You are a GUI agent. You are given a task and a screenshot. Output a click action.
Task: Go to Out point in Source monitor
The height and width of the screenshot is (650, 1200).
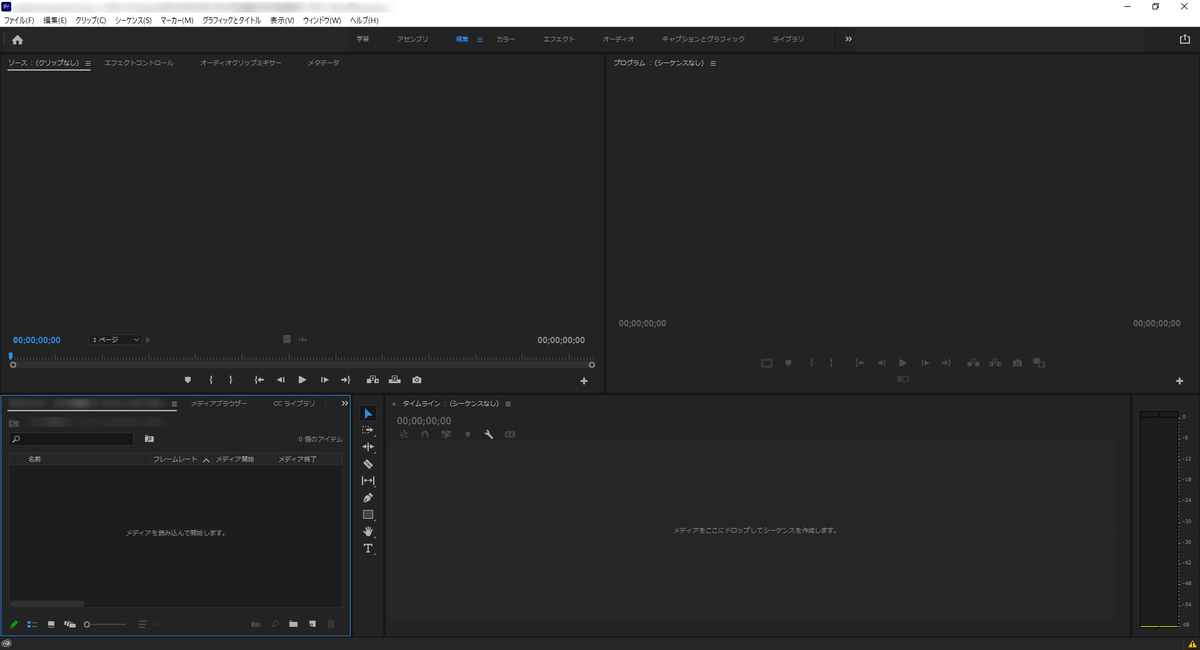[345, 380]
